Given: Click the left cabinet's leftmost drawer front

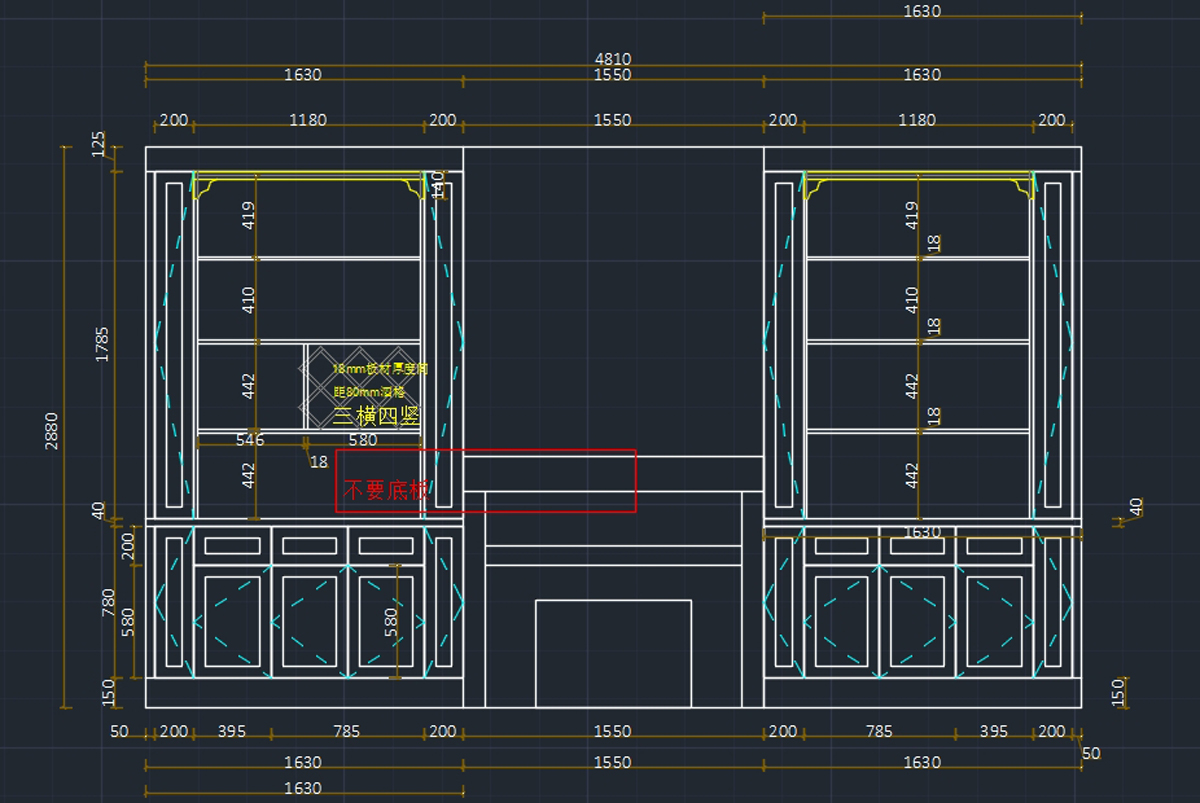Looking at the screenshot, I should [232, 546].
